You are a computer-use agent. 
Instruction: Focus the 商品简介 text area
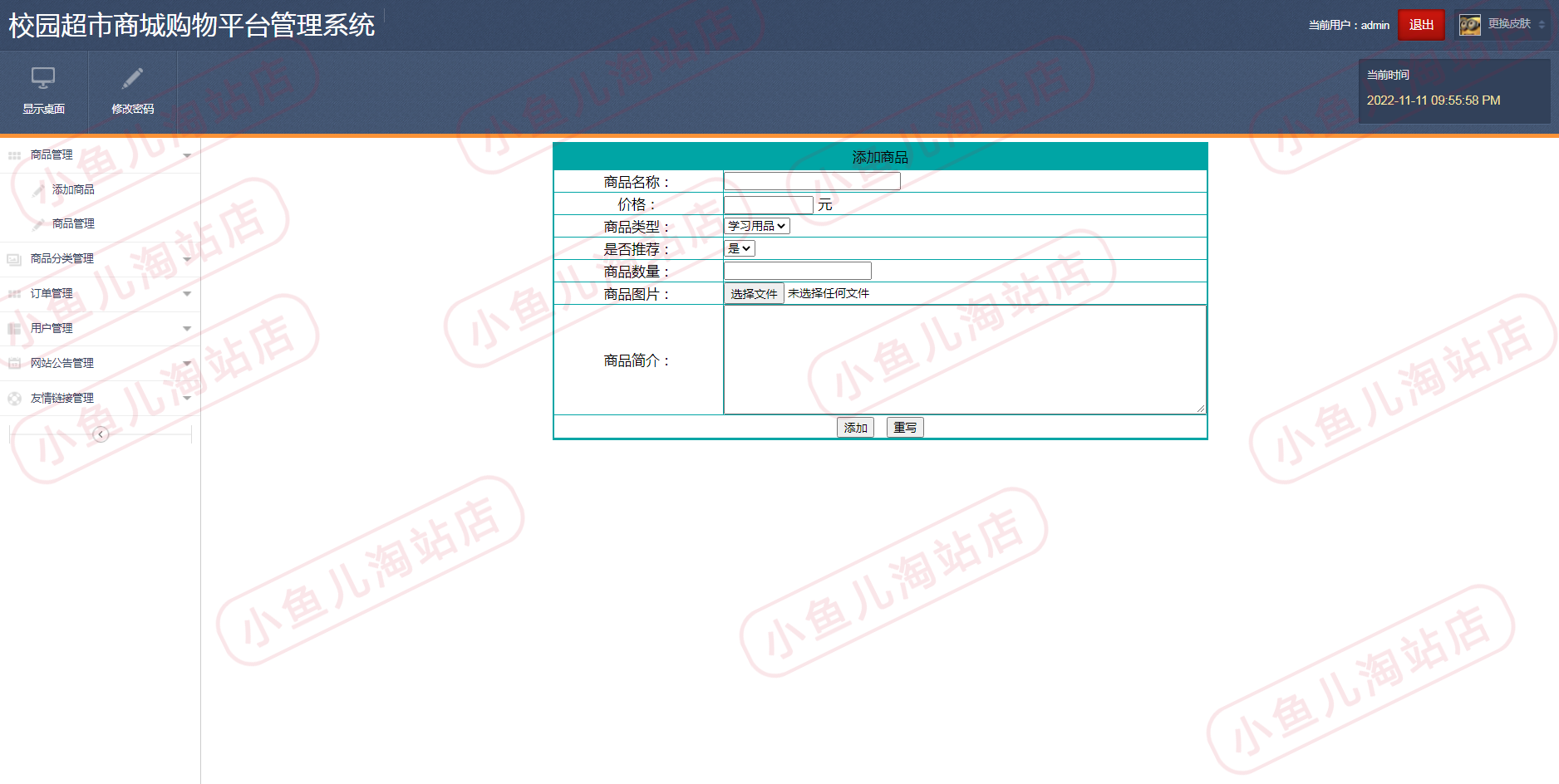(x=965, y=360)
